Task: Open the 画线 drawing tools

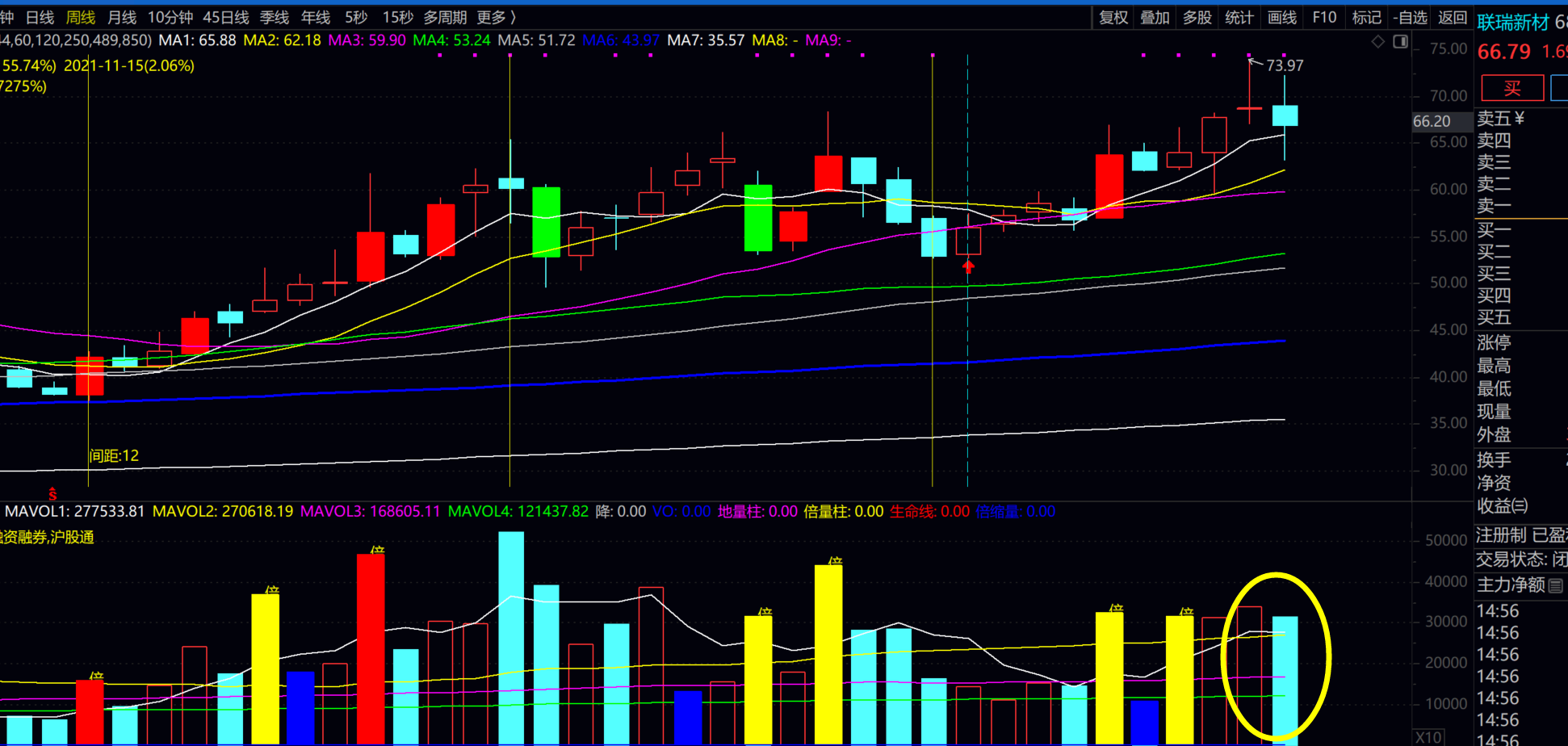Action: [x=1281, y=18]
